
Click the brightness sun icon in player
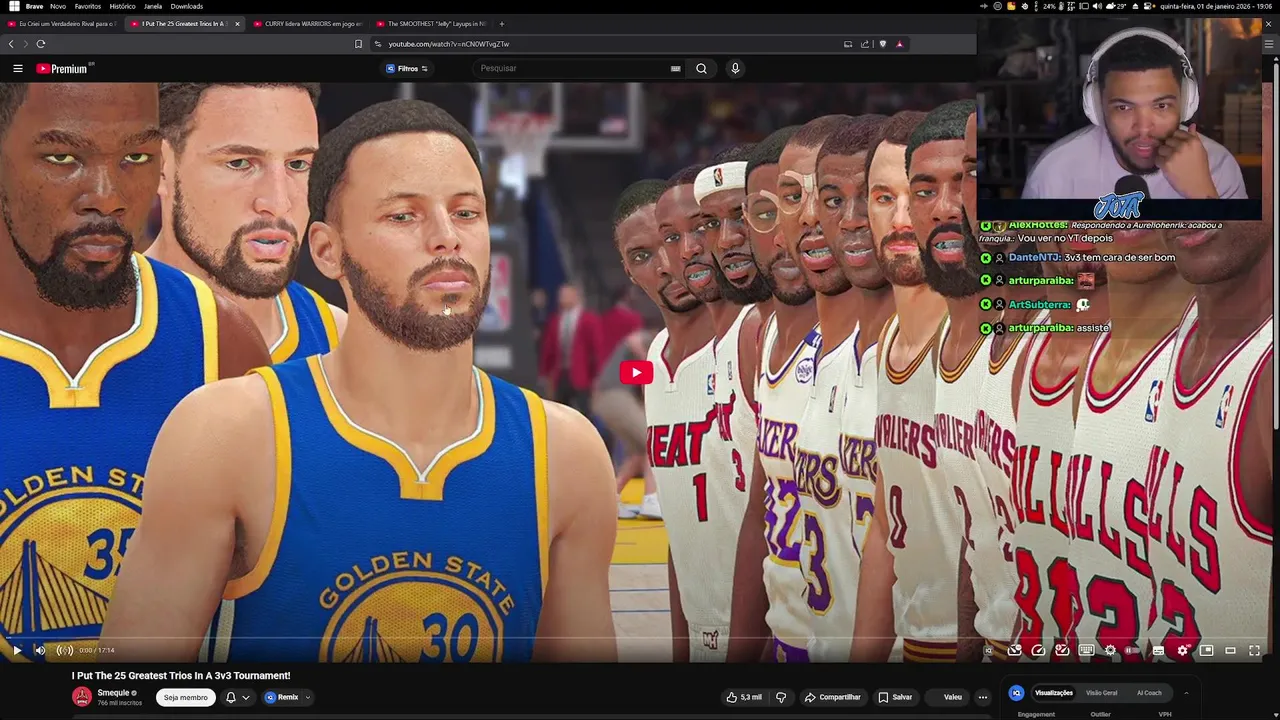point(1110,650)
